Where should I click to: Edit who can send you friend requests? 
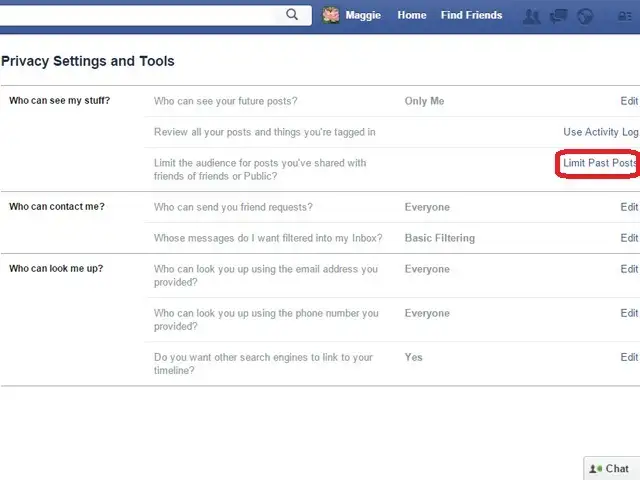628,207
